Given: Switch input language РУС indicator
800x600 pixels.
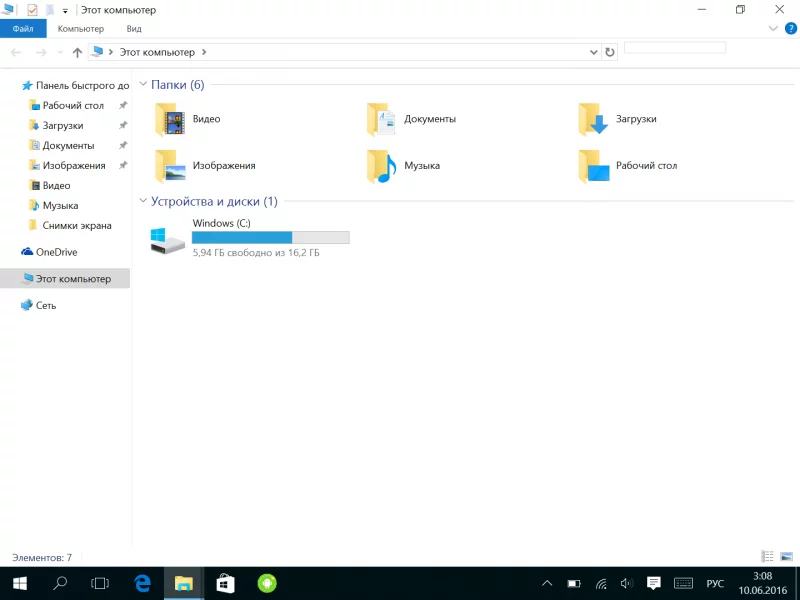Looking at the screenshot, I should click(x=715, y=583).
